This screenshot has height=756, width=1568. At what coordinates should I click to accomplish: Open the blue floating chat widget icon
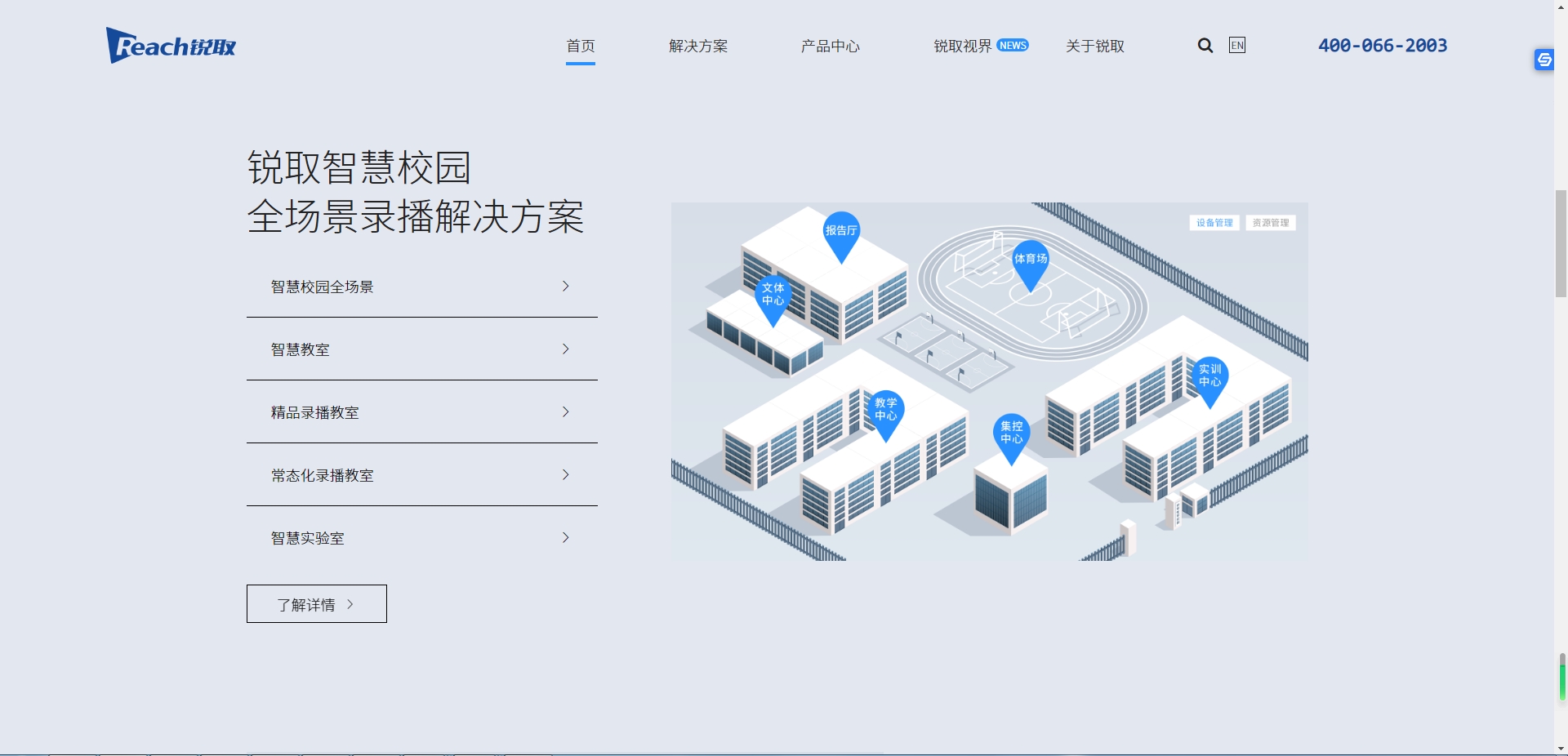click(1543, 60)
